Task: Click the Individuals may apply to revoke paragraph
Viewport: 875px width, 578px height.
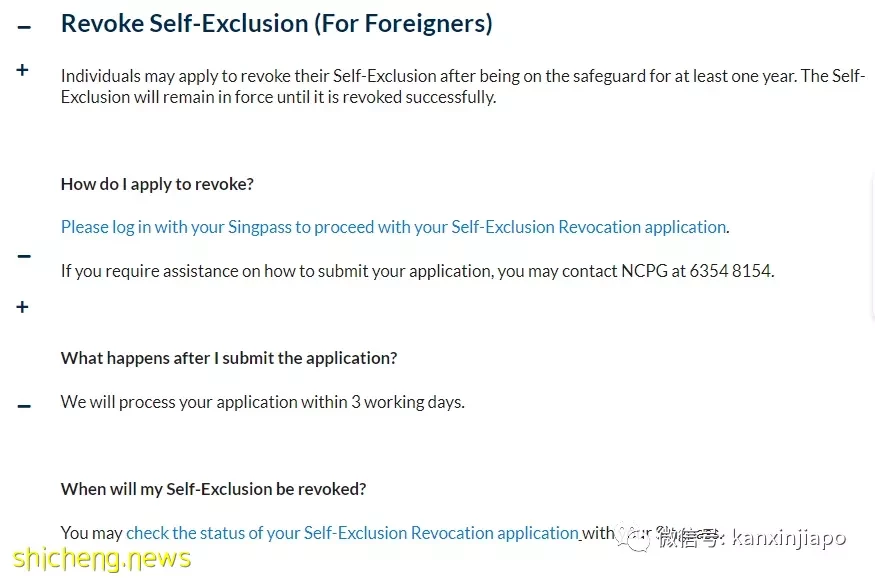Action: (463, 86)
